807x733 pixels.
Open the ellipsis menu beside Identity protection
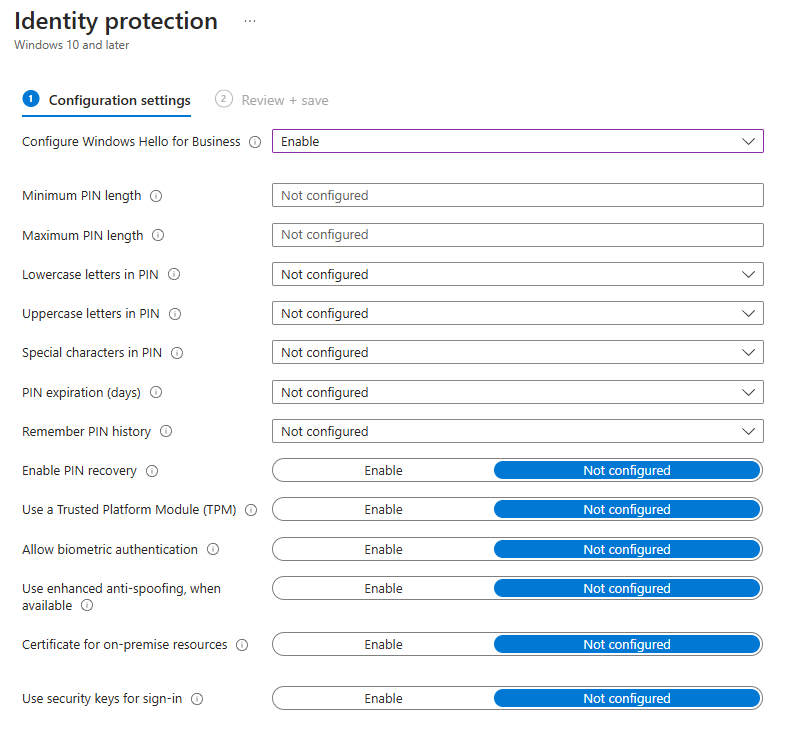point(250,21)
